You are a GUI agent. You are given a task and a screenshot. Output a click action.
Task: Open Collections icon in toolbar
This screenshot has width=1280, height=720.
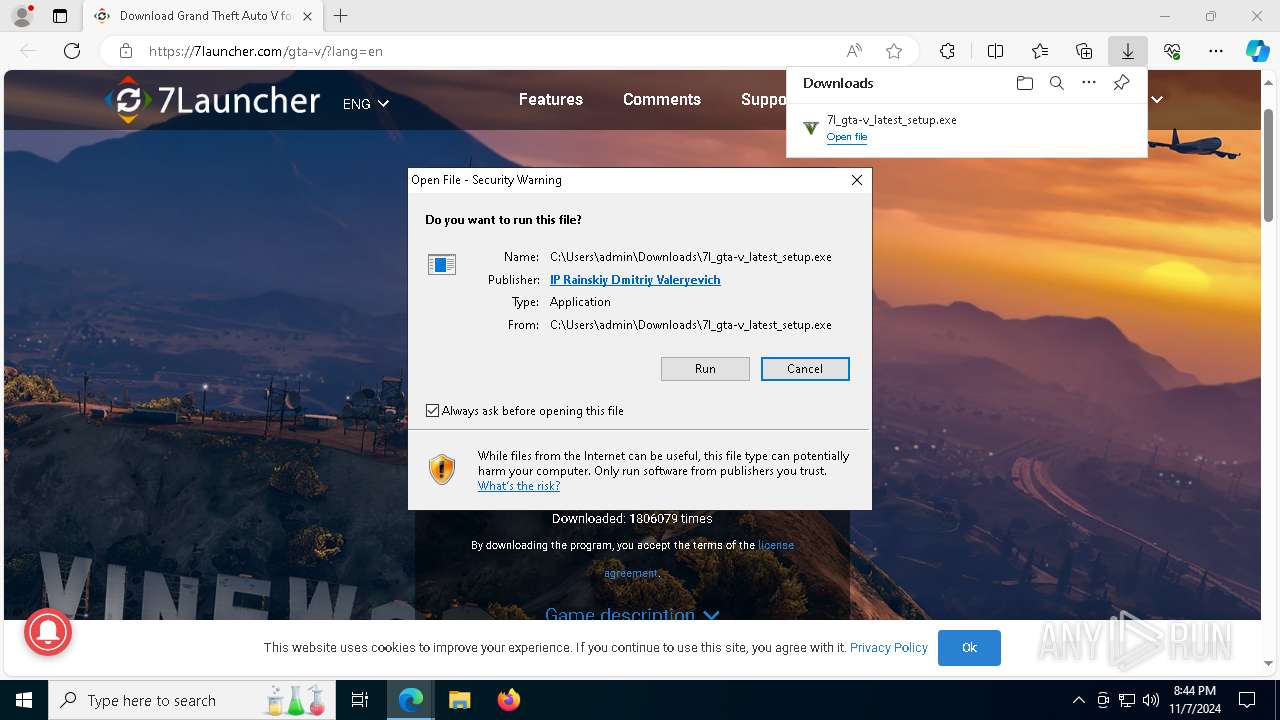[1084, 51]
